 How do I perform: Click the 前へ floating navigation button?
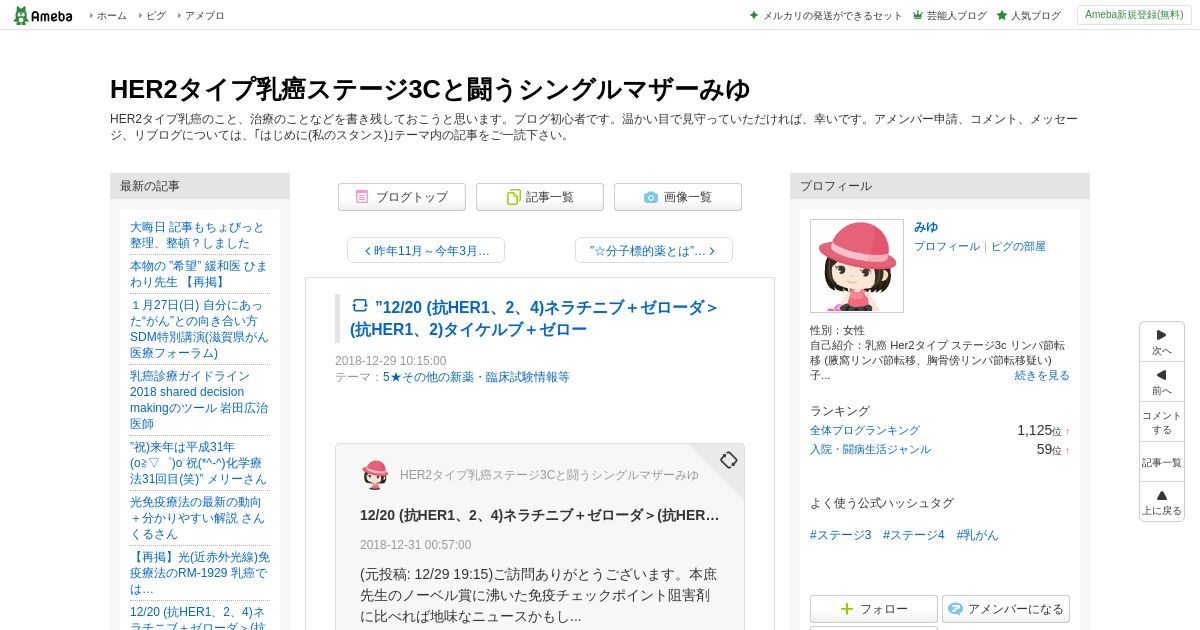(x=1162, y=382)
